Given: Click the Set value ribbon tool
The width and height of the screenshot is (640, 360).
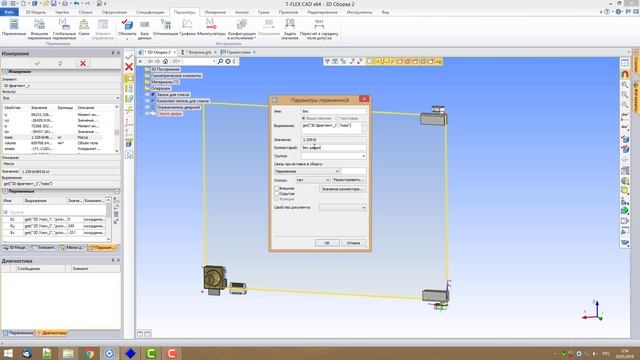Looking at the screenshot, I should pos(290,29).
